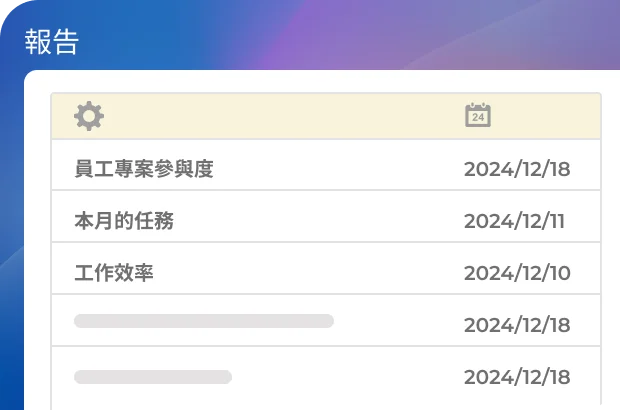Click the date in the last row

[x=516, y=377]
